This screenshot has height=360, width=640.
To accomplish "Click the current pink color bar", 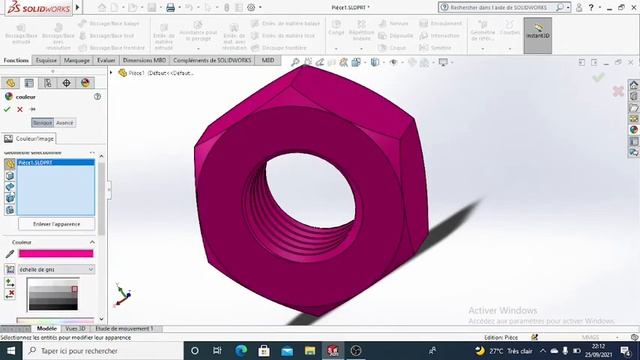I will [x=56, y=254].
